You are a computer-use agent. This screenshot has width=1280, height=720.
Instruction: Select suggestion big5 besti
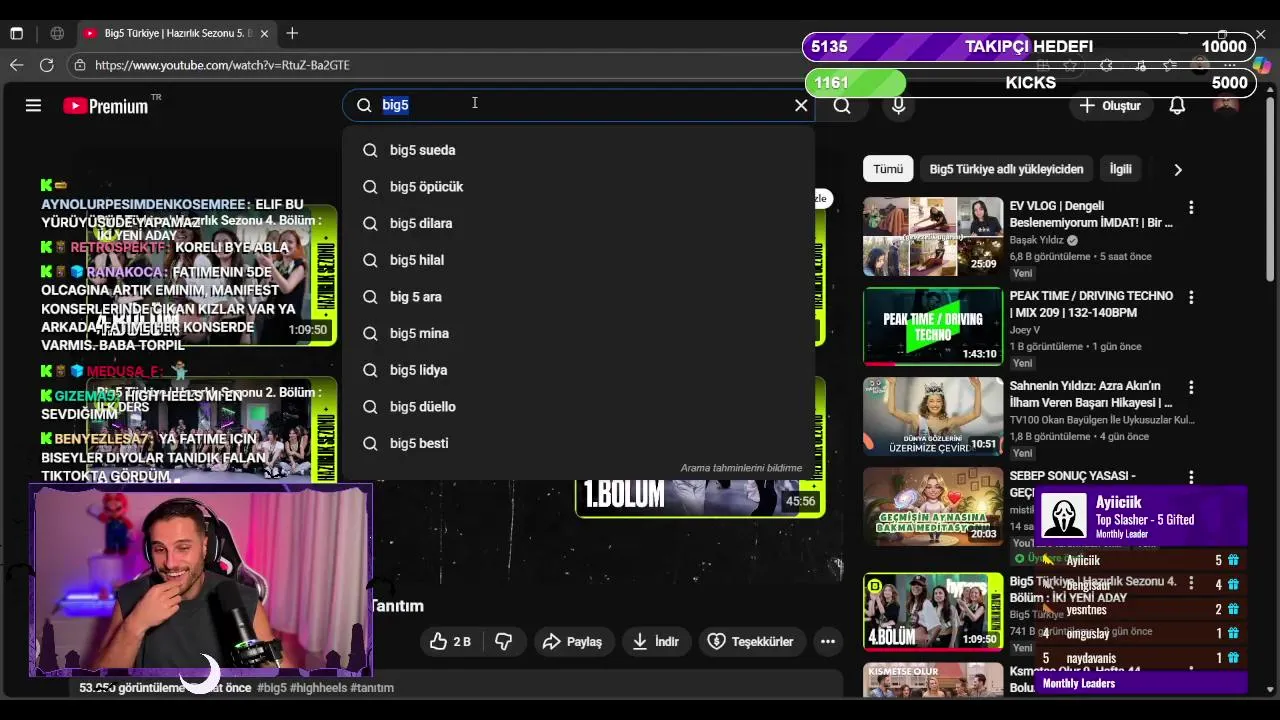(578, 443)
